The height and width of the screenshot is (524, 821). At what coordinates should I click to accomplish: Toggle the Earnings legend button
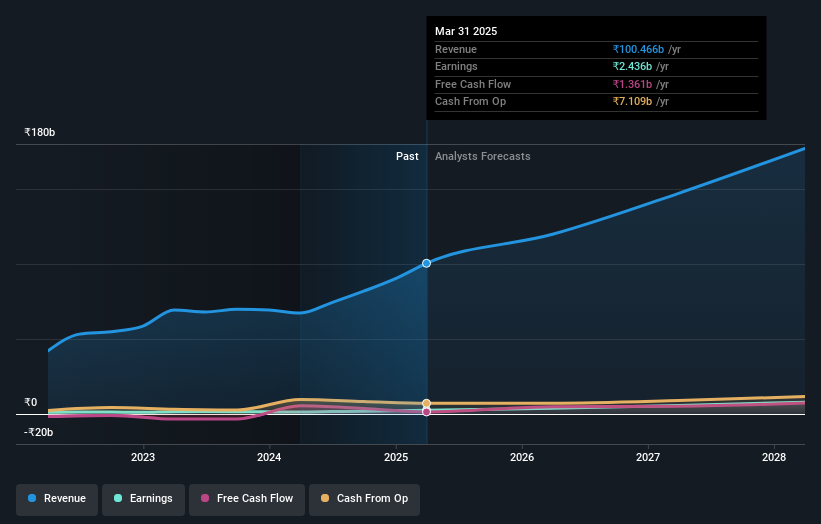click(143, 499)
